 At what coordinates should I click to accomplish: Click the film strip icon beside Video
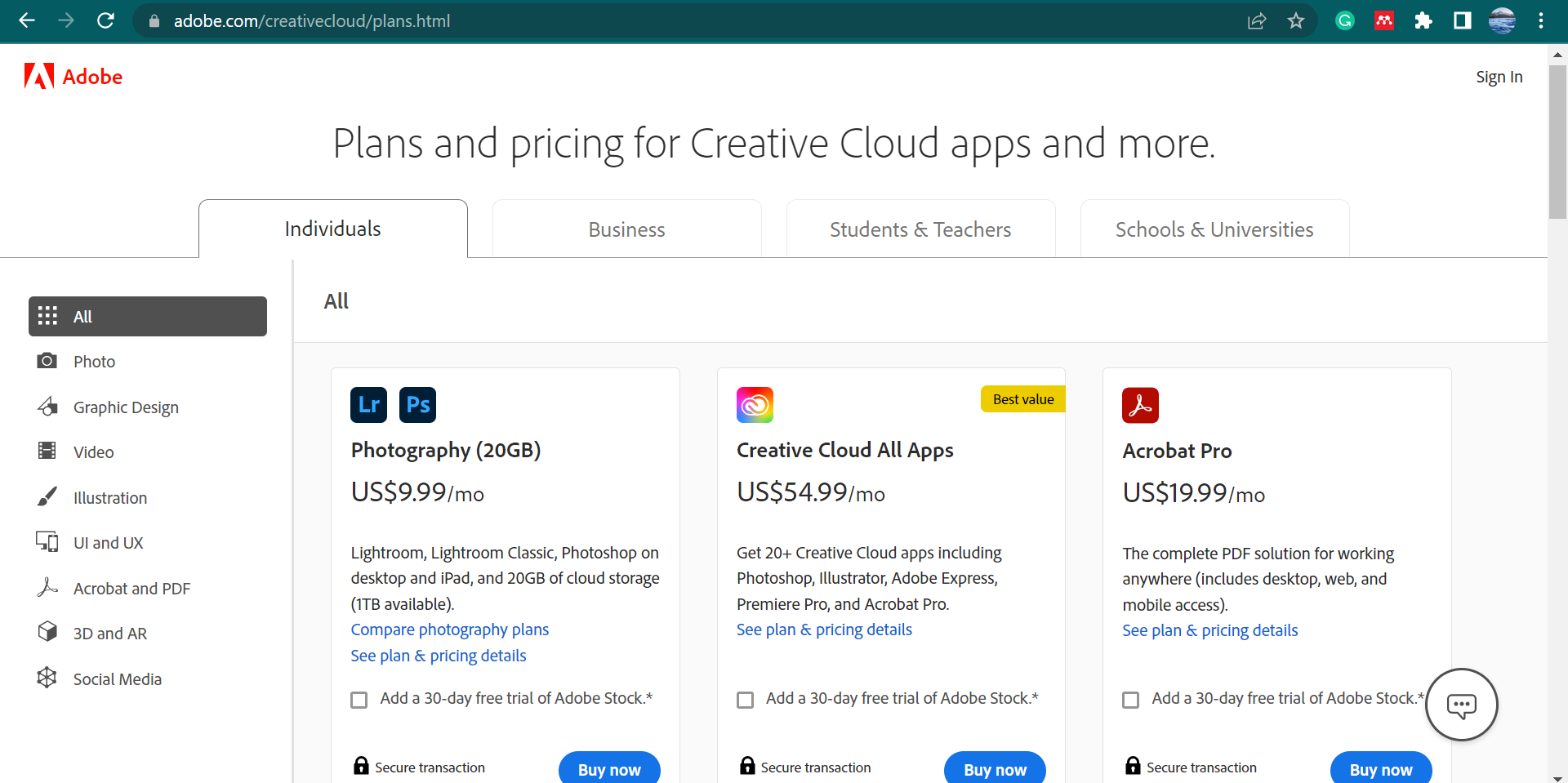tap(47, 451)
